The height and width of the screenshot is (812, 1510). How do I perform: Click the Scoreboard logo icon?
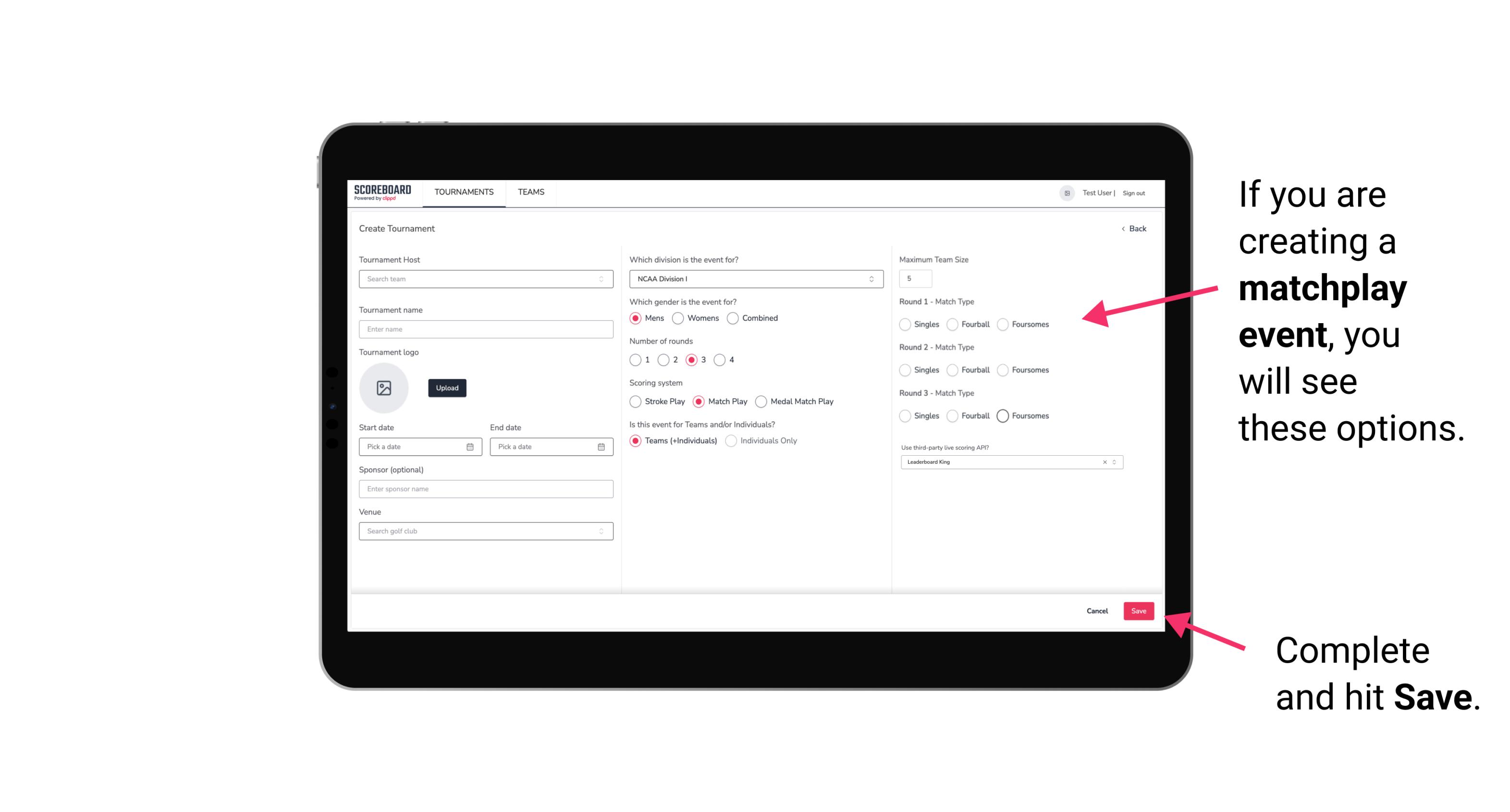(x=384, y=192)
